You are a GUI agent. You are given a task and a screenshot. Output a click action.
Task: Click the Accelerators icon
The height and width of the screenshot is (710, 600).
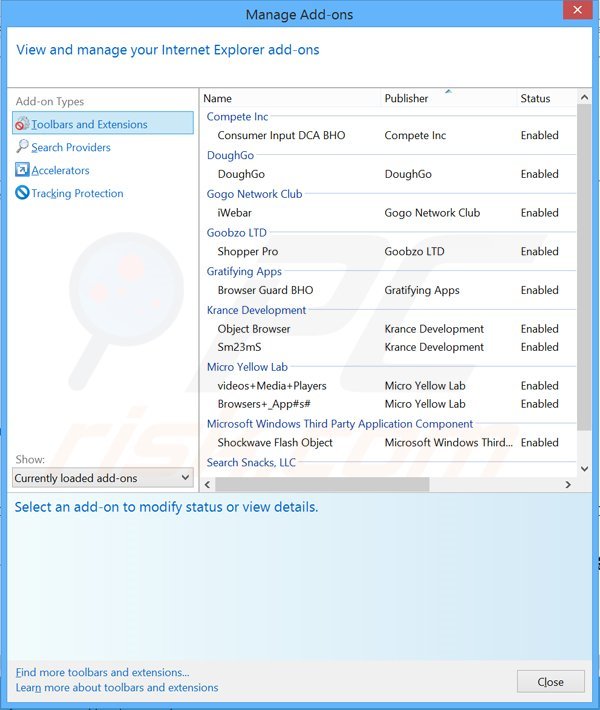coord(22,170)
